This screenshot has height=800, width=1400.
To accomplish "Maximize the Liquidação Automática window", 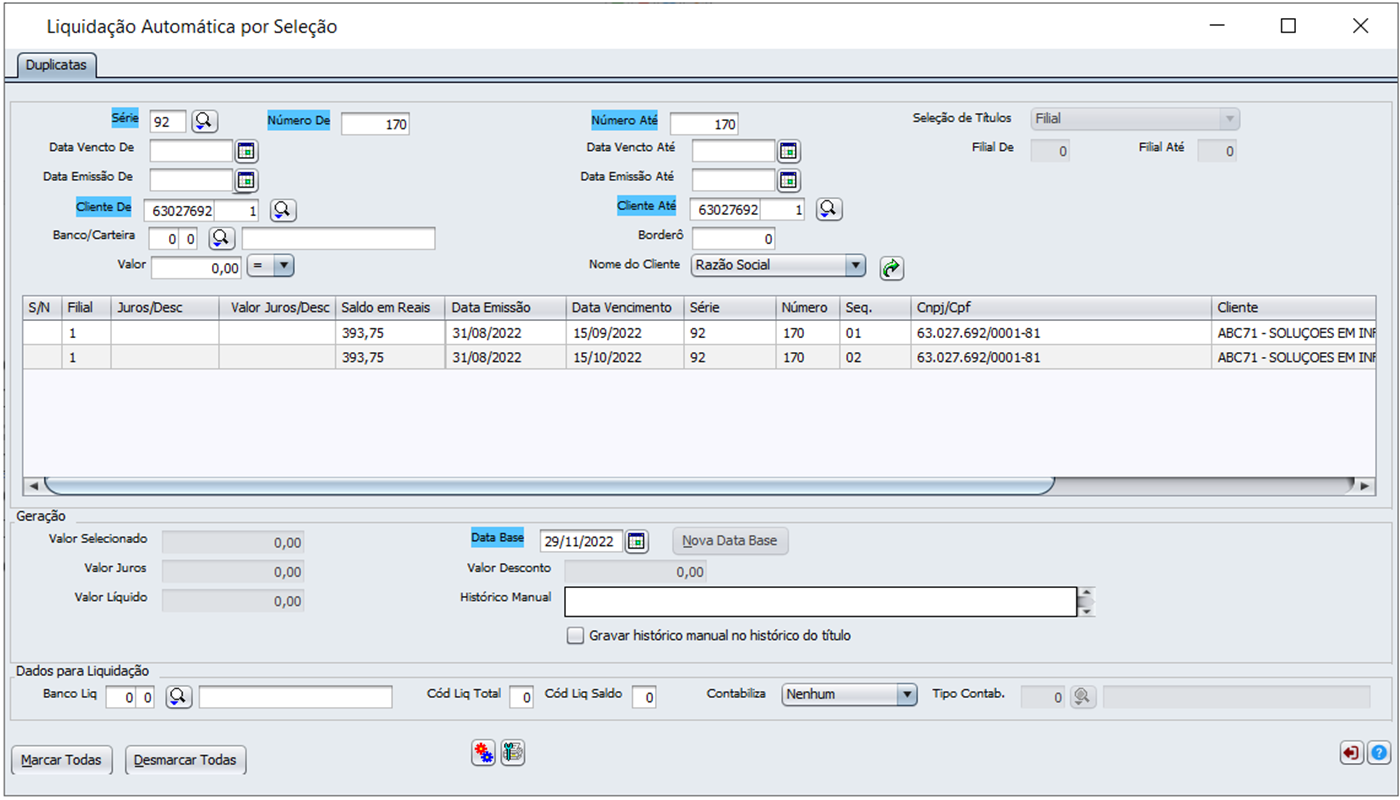I will (1288, 27).
